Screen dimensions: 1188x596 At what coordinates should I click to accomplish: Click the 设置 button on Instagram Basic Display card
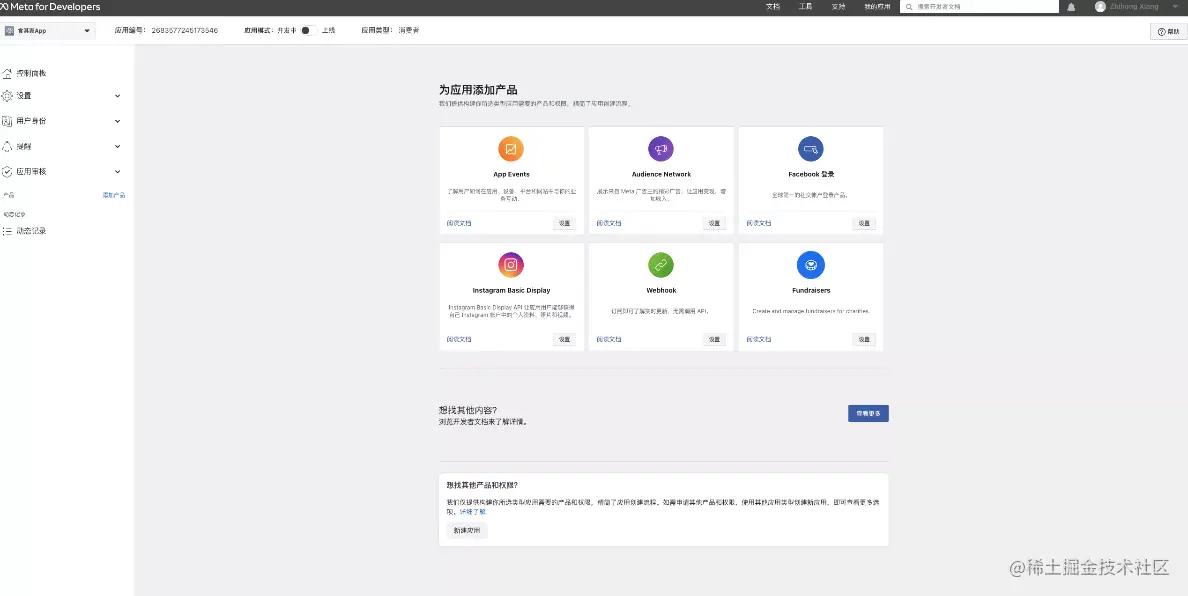tap(564, 340)
